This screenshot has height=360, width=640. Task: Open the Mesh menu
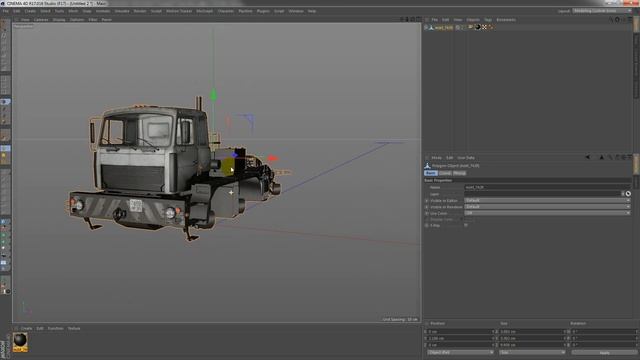(x=73, y=11)
